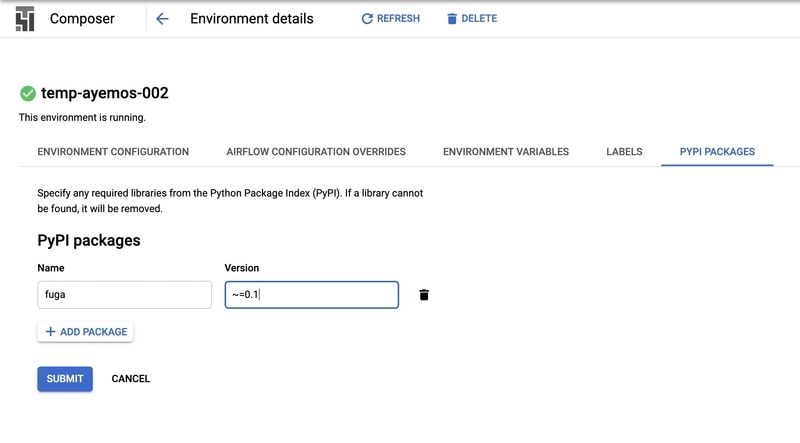Focus the Version field with ~=0.1
Screen dimensions: 800x443
pos(311,295)
